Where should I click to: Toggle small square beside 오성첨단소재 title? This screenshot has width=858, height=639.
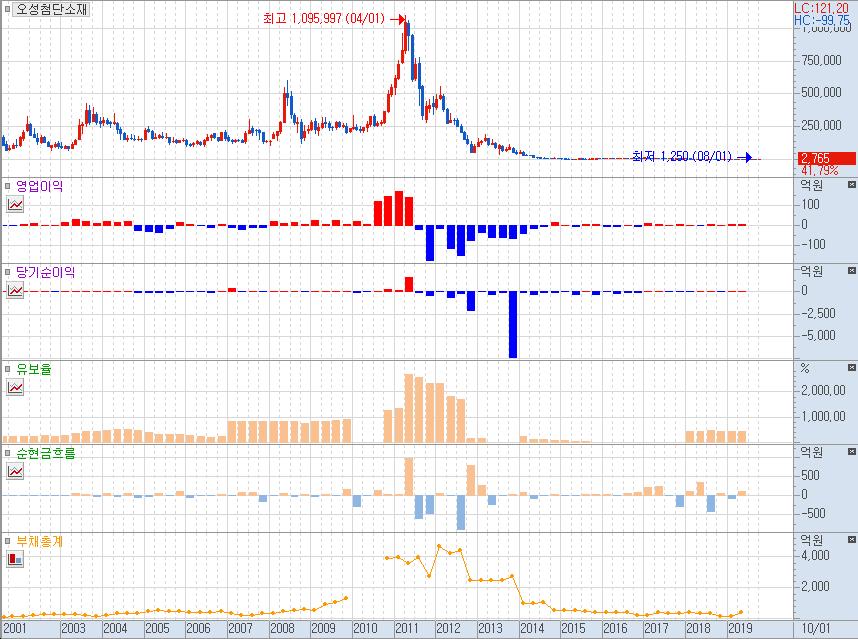point(7,9)
